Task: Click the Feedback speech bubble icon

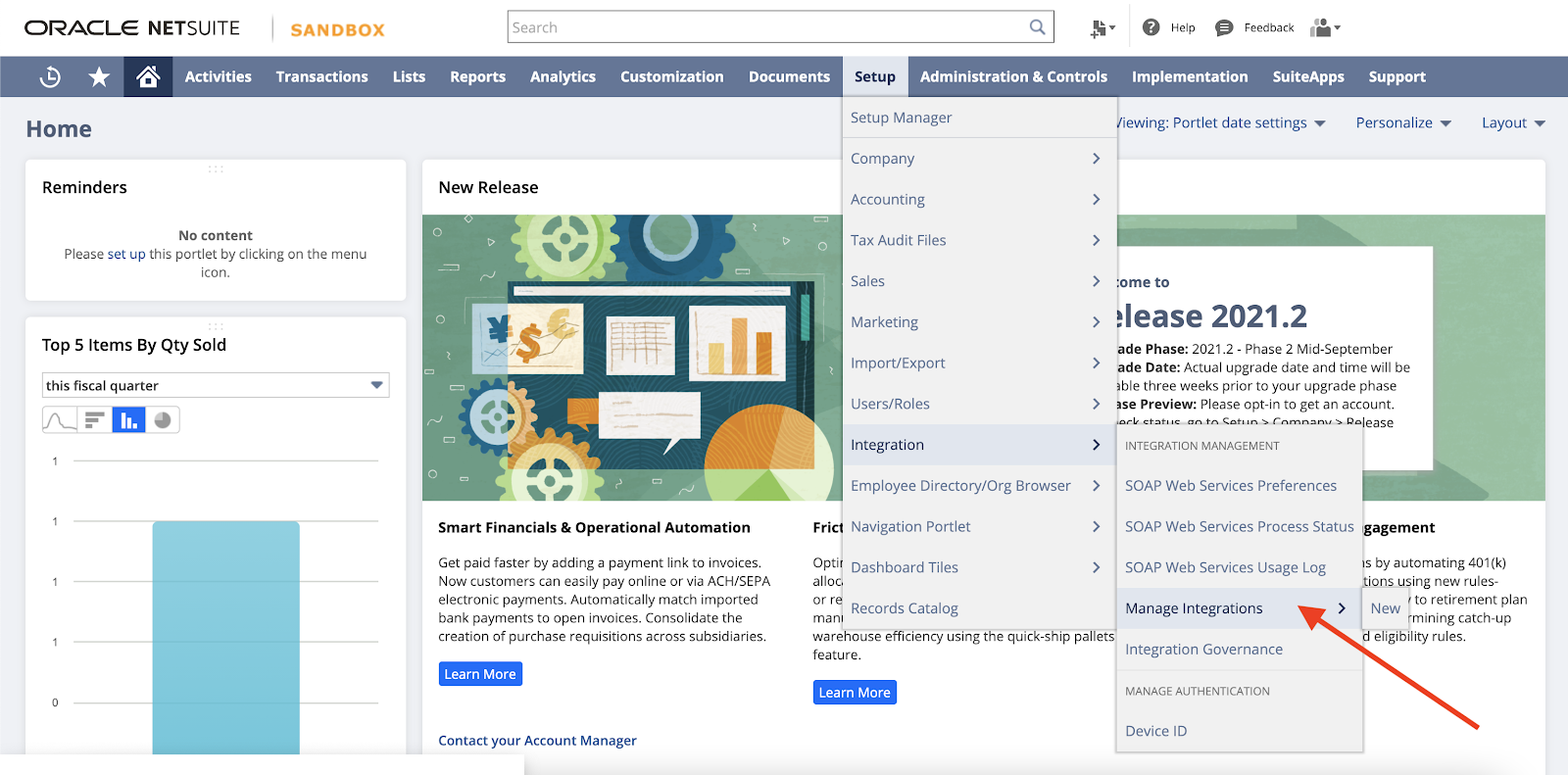Action: [1224, 27]
